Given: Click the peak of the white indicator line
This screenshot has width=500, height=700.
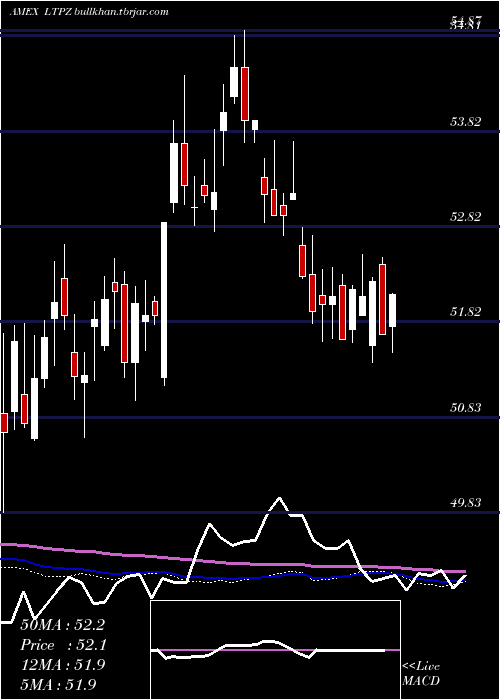Looking at the screenshot, I should coord(279,498).
